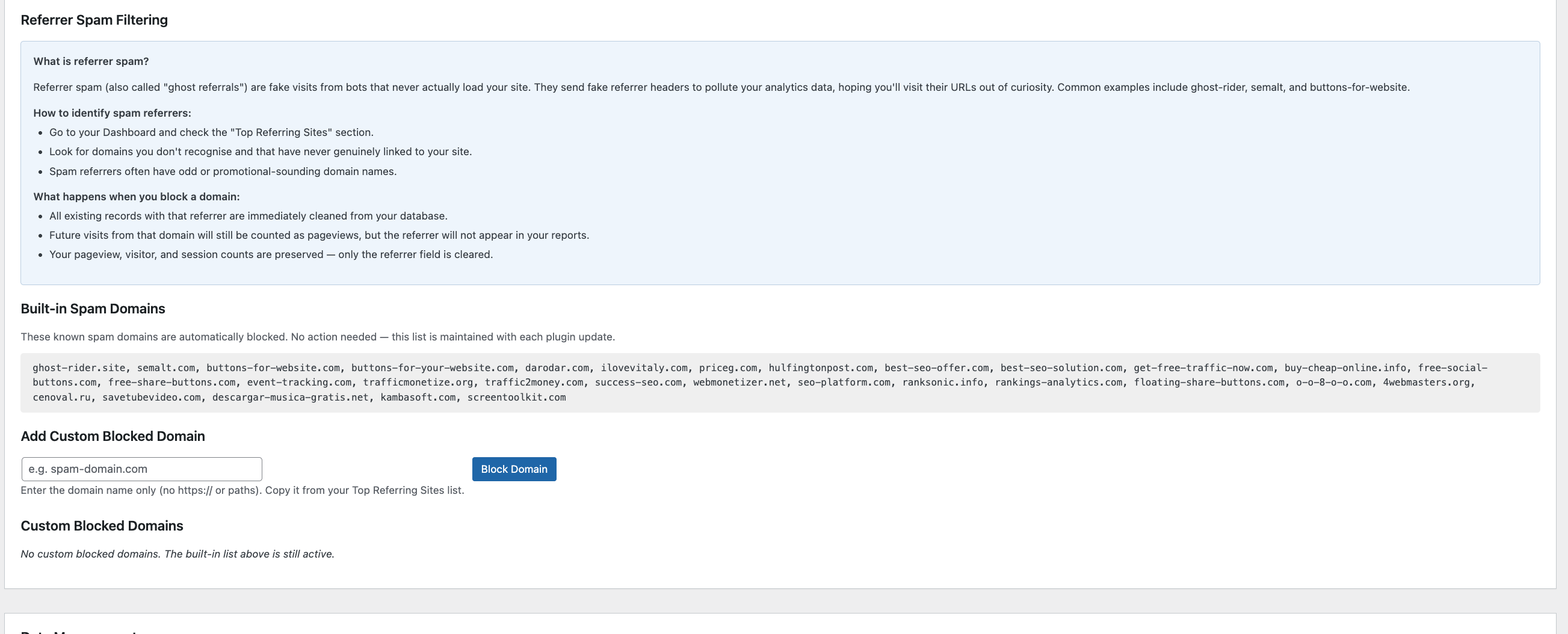Image resolution: width=1568 pixels, height=634 pixels.
Task: Click the Block Domain button
Action: coord(514,469)
